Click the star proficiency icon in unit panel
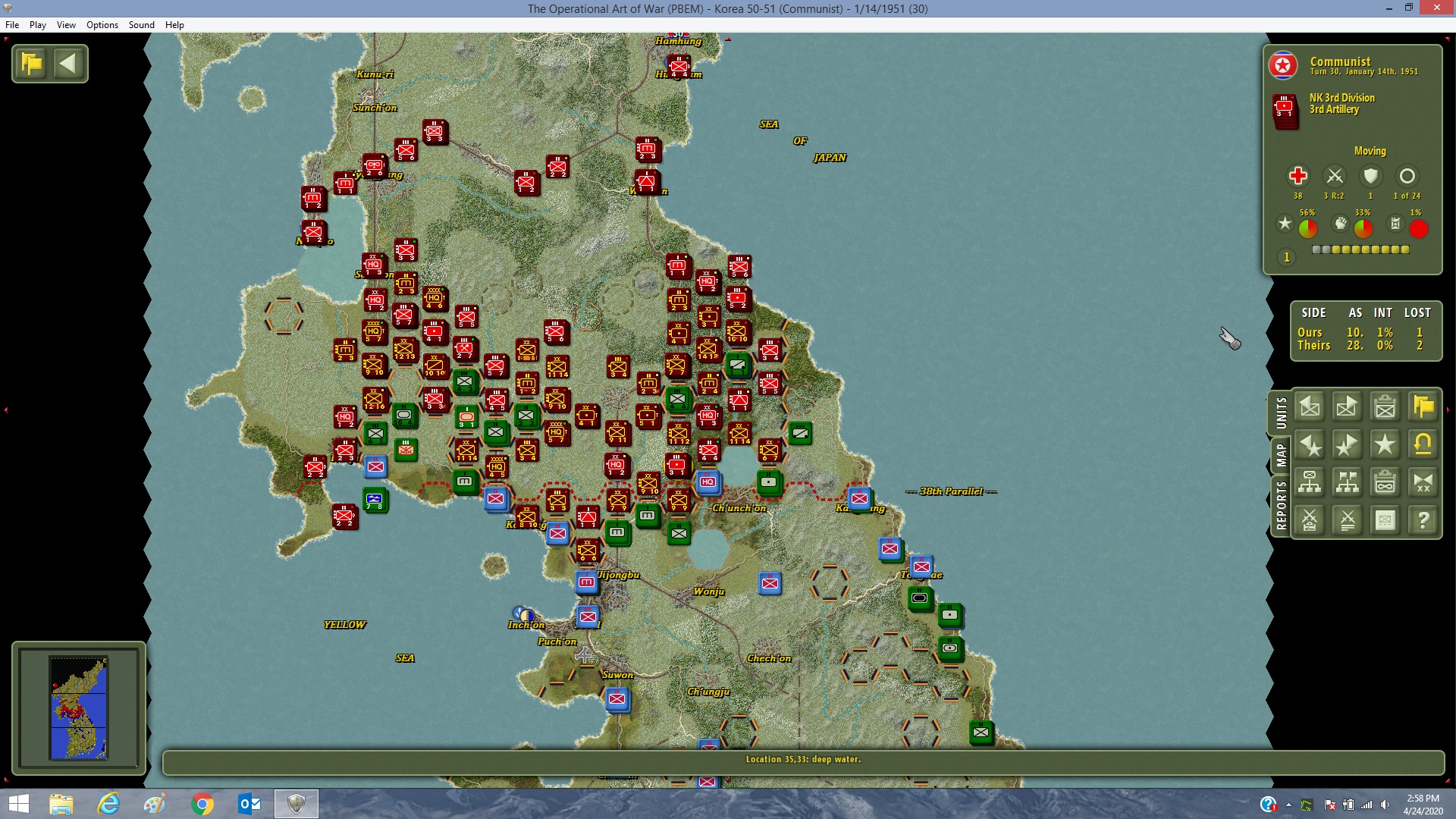Image resolution: width=1456 pixels, height=819 pixels. click(1285, 224)
